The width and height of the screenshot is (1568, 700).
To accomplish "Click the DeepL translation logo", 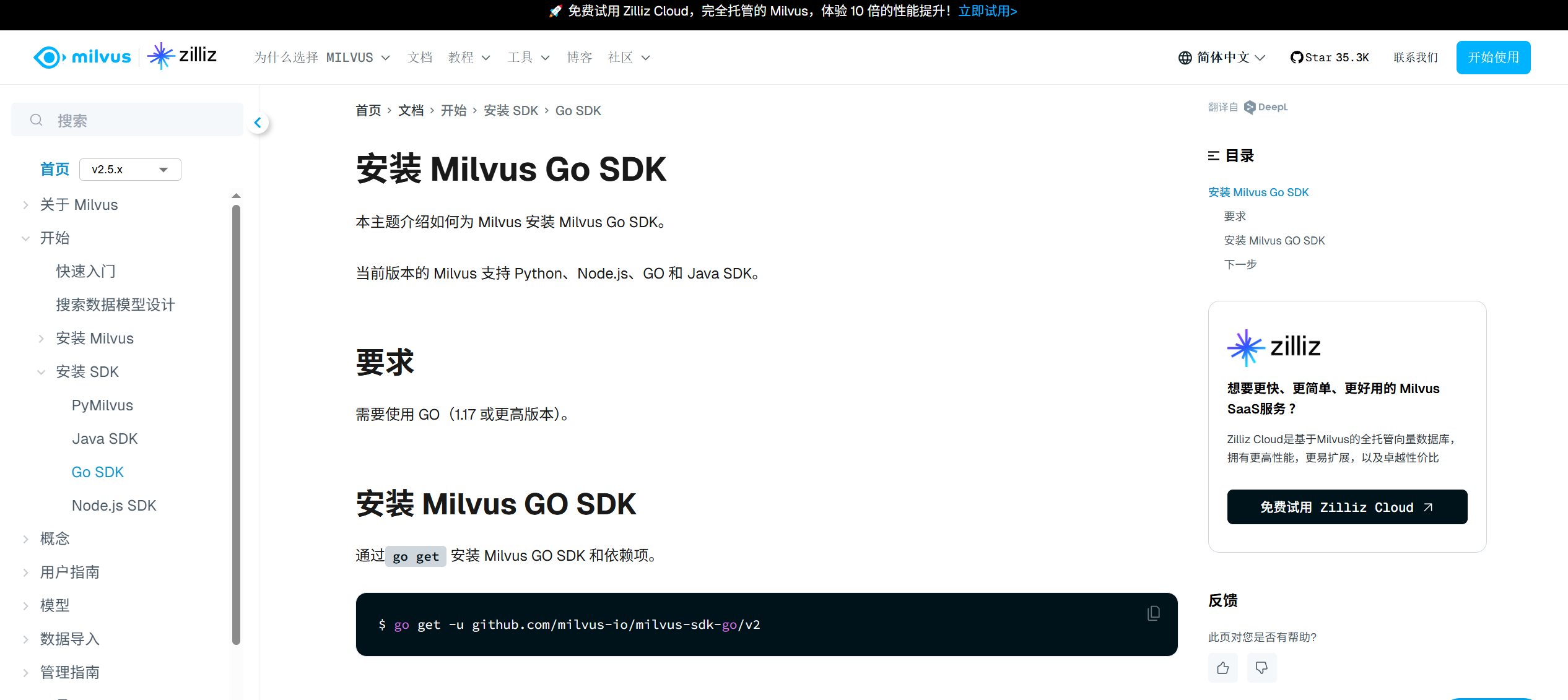I will 1266,107.
